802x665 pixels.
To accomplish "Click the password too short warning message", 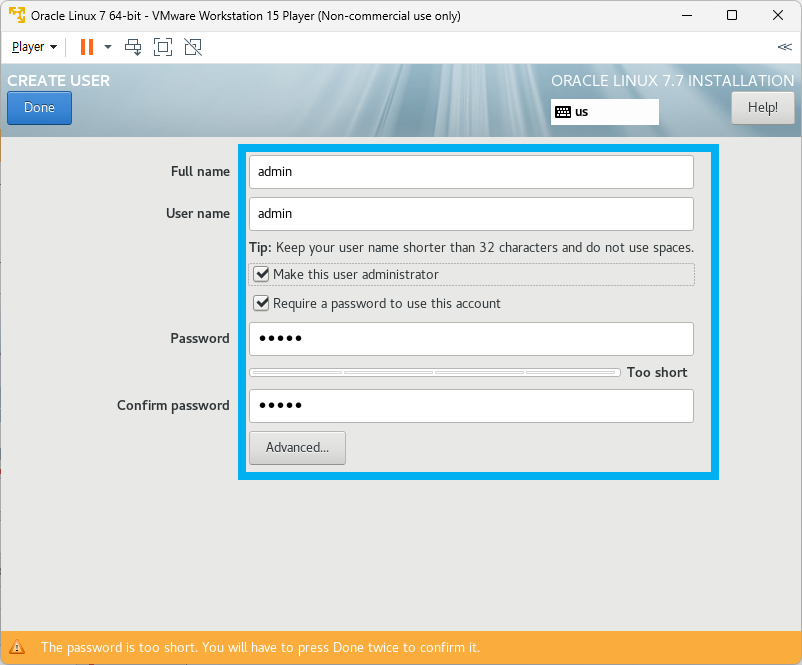I will click(x=260, y=648).
